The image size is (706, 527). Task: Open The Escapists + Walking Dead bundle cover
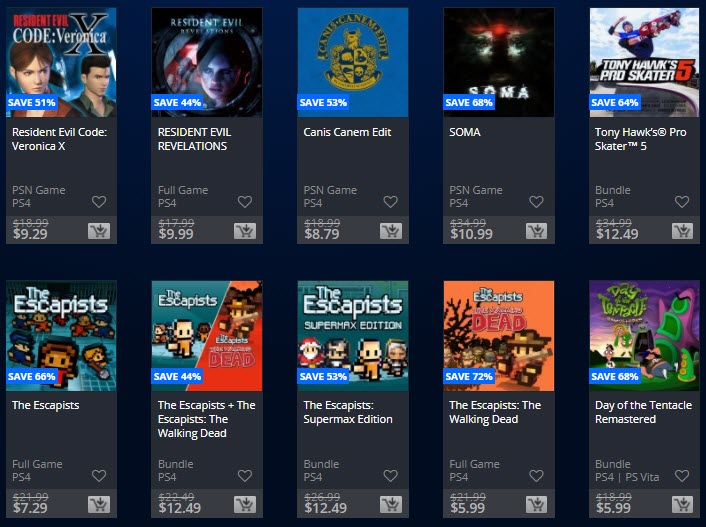click(207, 336)
